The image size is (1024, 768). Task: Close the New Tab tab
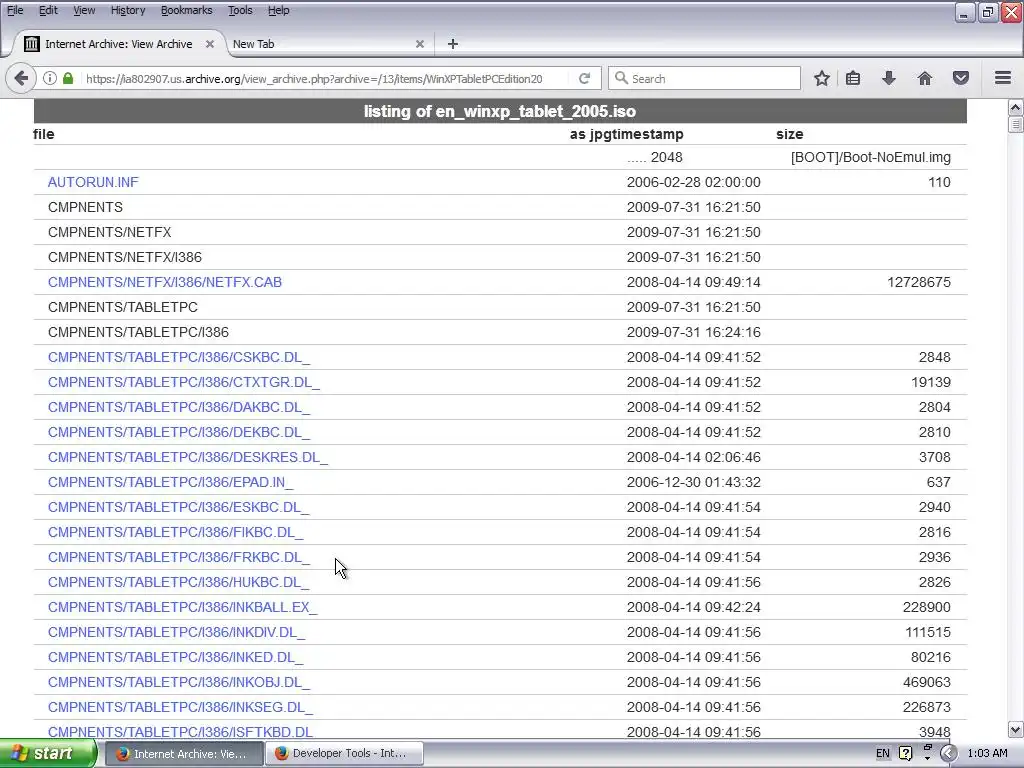[420, 44]
